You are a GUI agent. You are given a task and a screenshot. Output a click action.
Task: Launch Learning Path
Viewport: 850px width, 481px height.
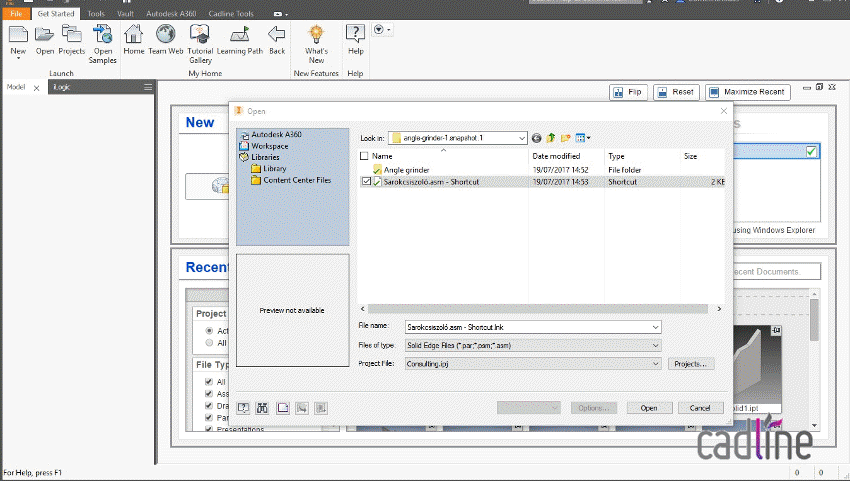240,35
